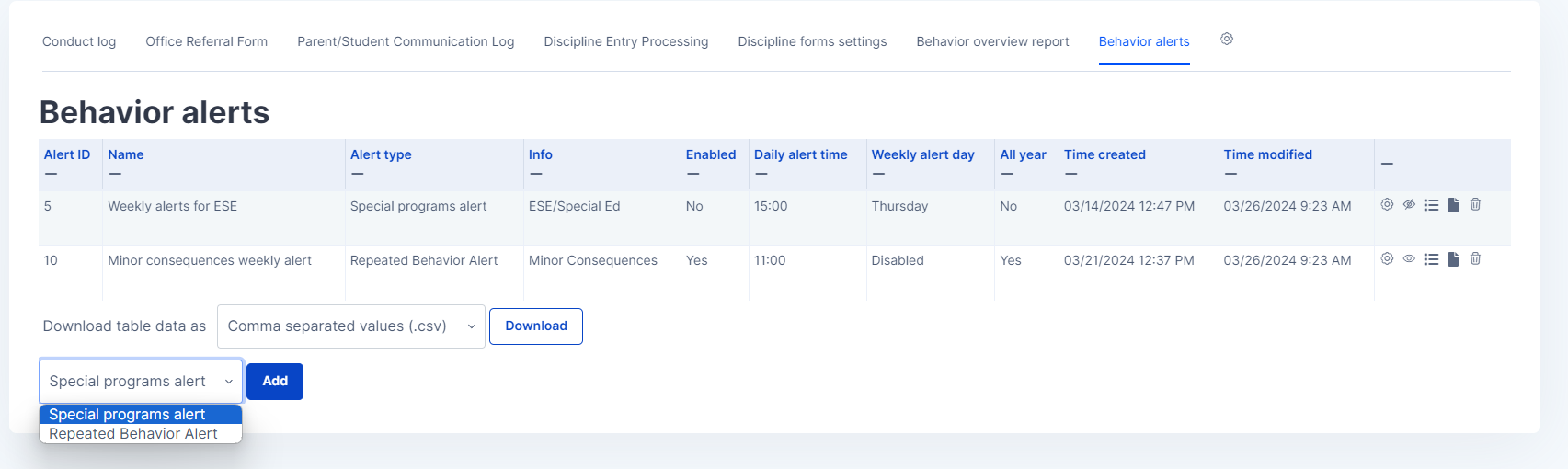Open settings gear for Weekly alerts for ESE
This screenshot has height=469, width=1568.
tap(1387, 204)
